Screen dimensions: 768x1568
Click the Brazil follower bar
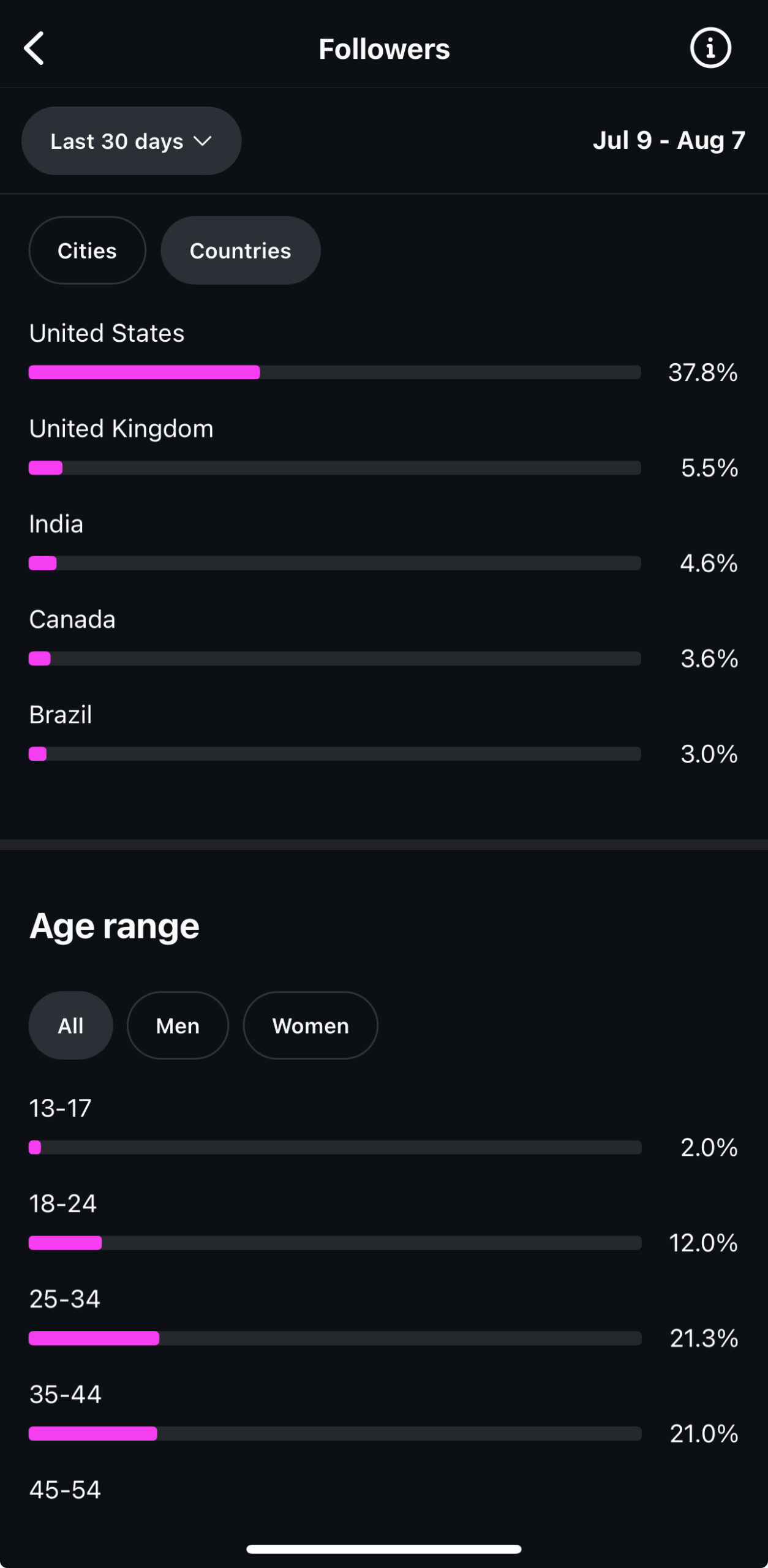tap(335, 754)
